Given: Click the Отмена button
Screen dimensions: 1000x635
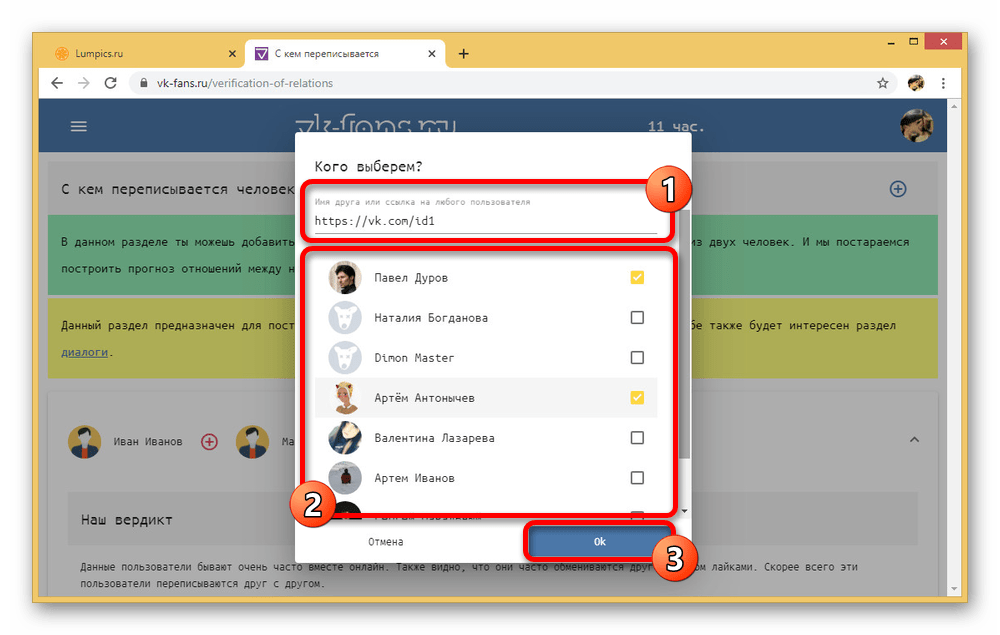Looking at the screenshot, I should coord(386,542).
